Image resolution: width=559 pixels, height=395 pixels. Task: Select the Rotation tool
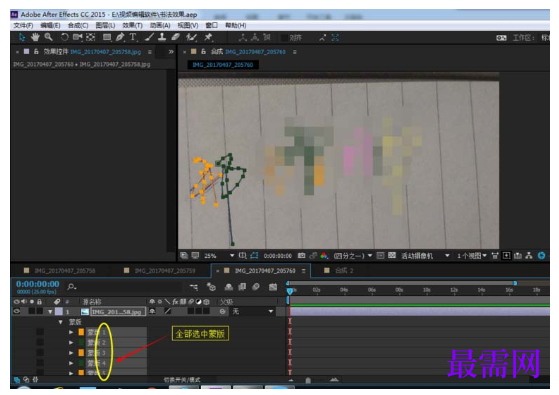click(x=64, y=37)
